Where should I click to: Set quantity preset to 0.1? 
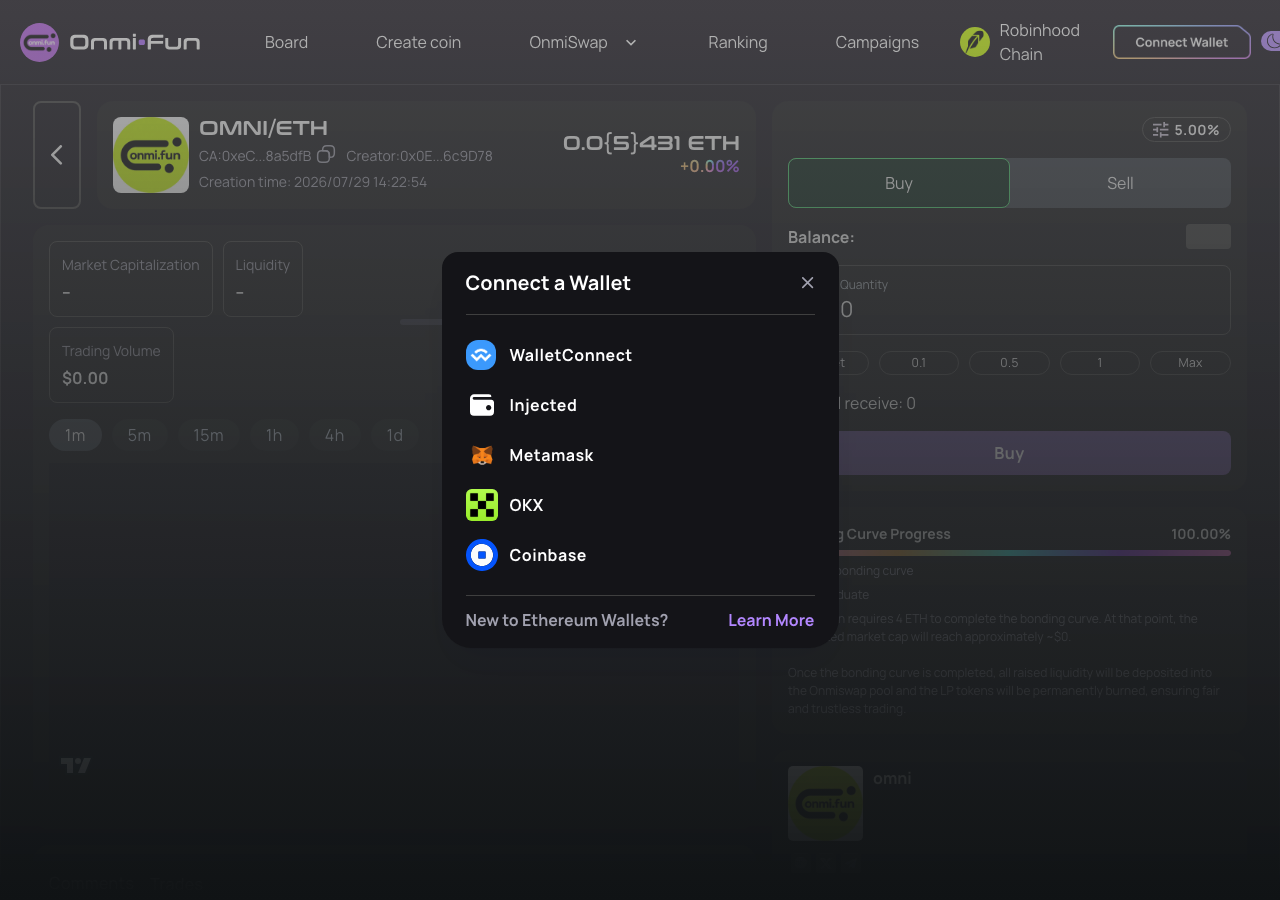[x=919, y=362]
